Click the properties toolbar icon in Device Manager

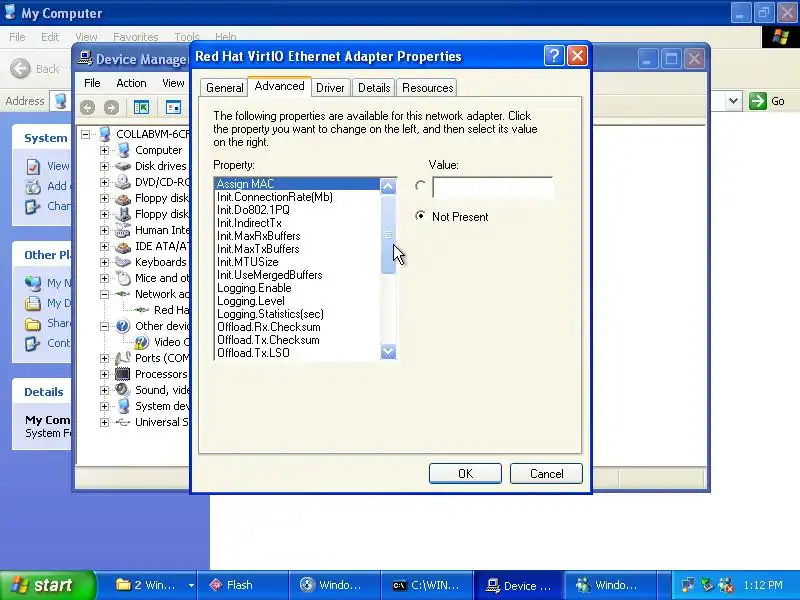pyautogui.click(x=173, y=107)
